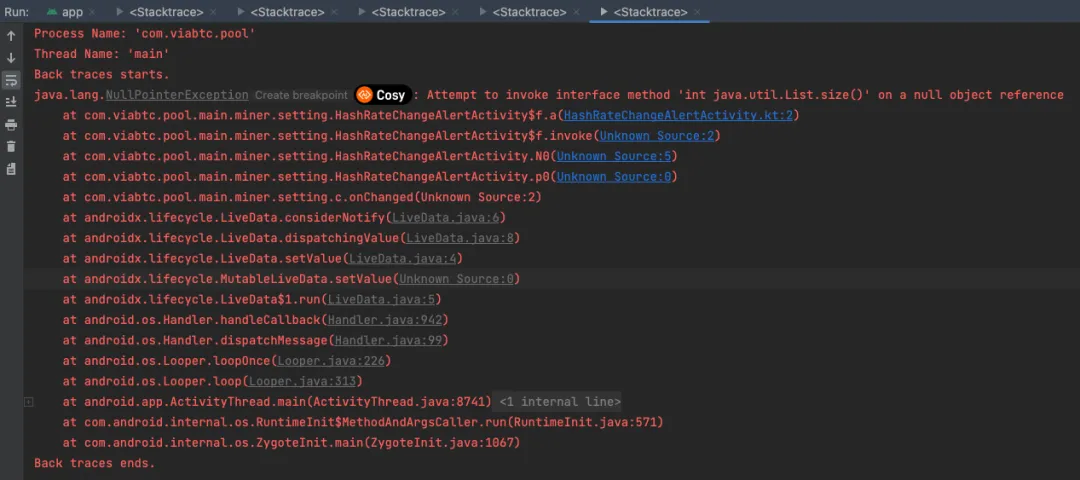
Task: Click the Create breakpoint hint
Action: tap(301, 95)
